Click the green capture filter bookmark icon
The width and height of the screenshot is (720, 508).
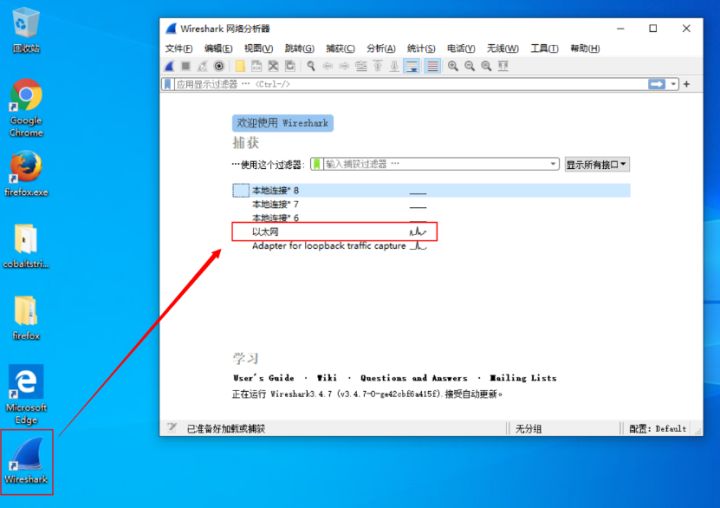316,164
